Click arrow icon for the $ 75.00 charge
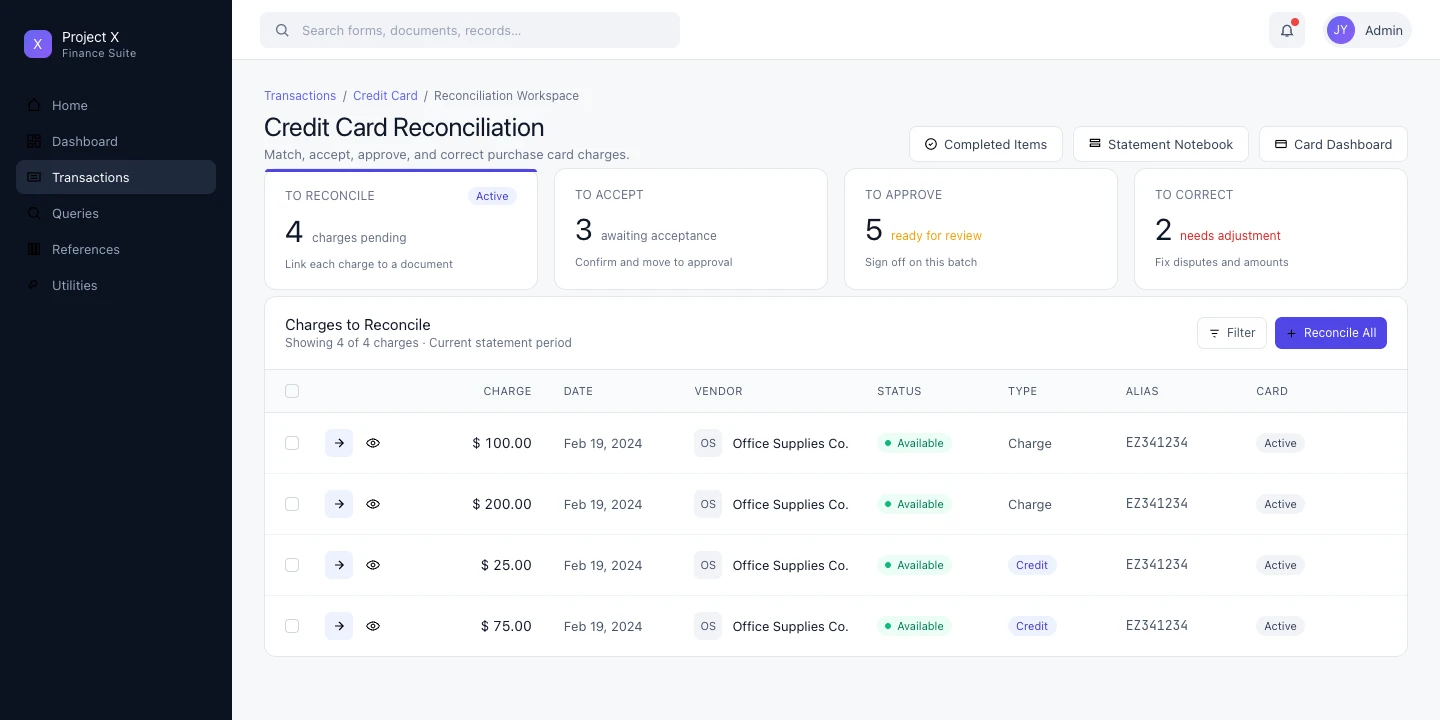The height and width of the screenshot is (720, 1440). pyautogui.click(x=339, y=626)
